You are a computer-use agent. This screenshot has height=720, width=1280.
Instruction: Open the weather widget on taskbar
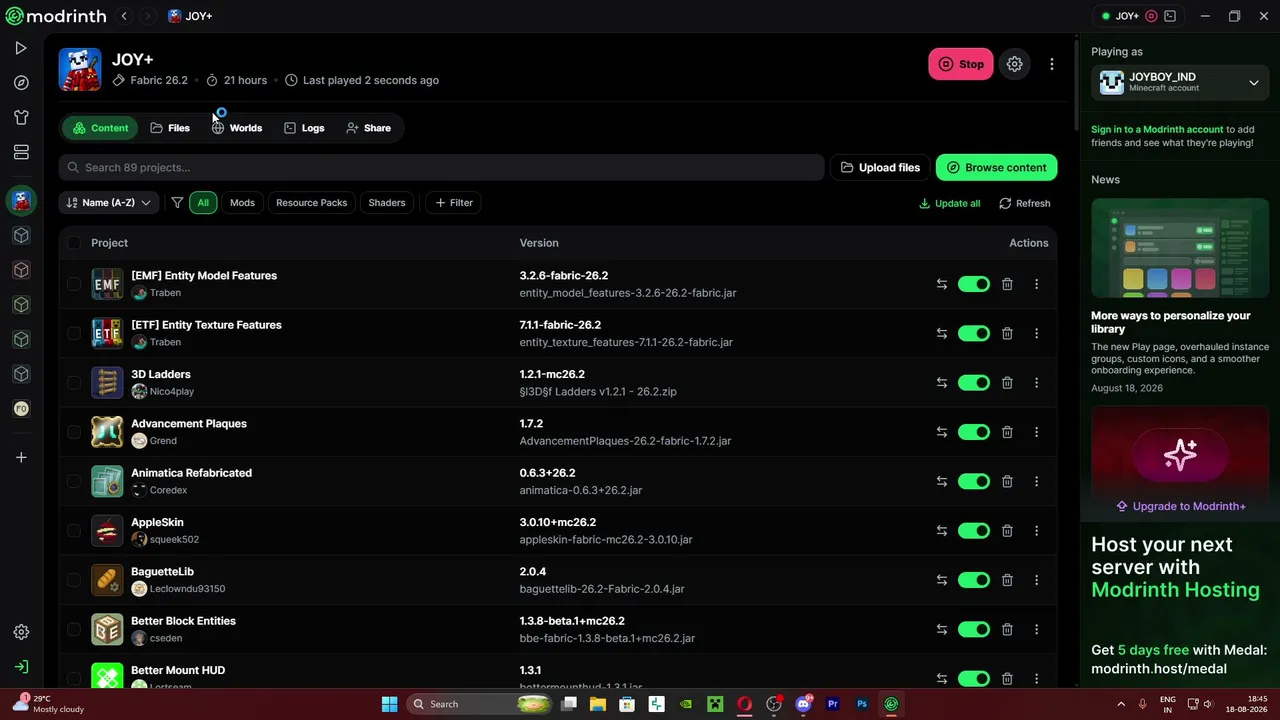pyautogui.click(x=48, y=704)
